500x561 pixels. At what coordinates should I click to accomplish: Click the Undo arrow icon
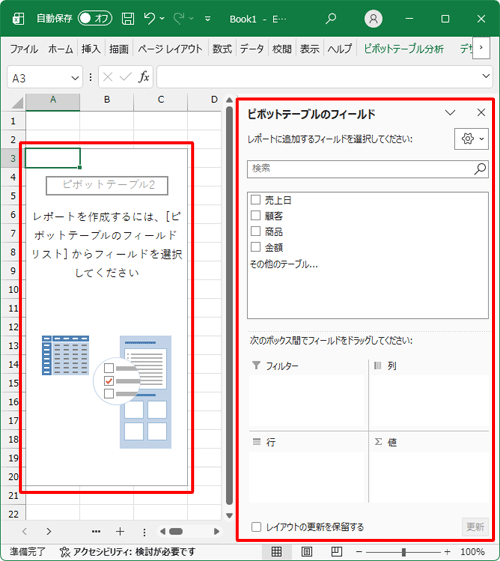click(x=150, y=18)
